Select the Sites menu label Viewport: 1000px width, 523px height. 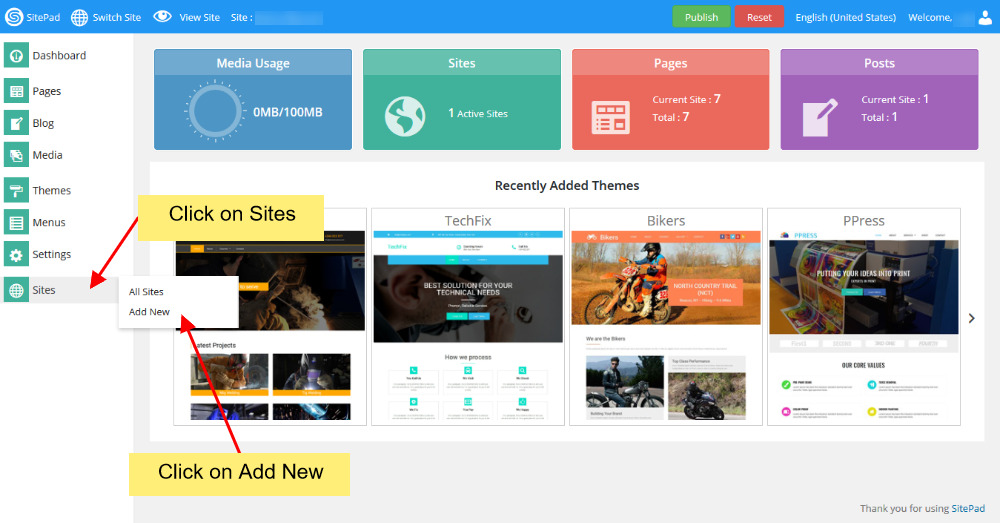coord(44,290)
